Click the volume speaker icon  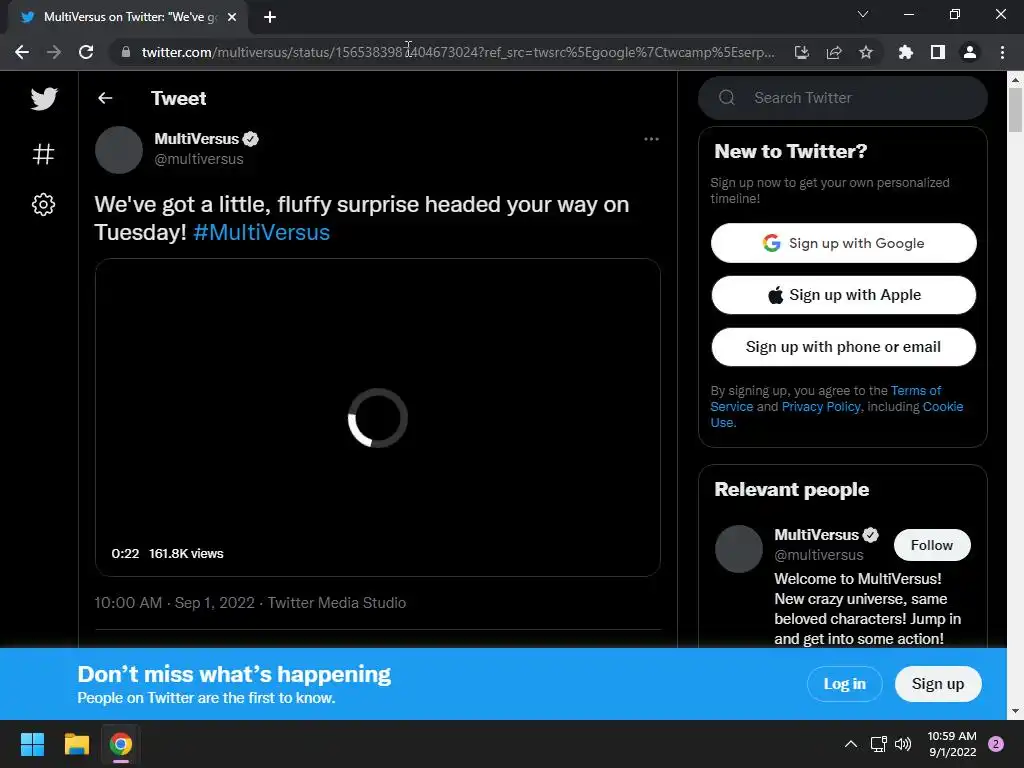(903, 744)
